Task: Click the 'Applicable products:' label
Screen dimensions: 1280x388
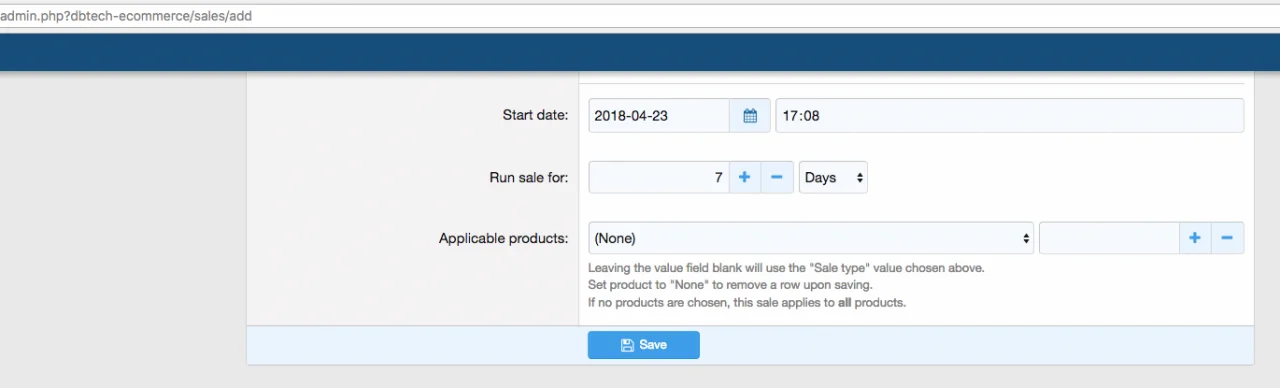Action: 503,238
